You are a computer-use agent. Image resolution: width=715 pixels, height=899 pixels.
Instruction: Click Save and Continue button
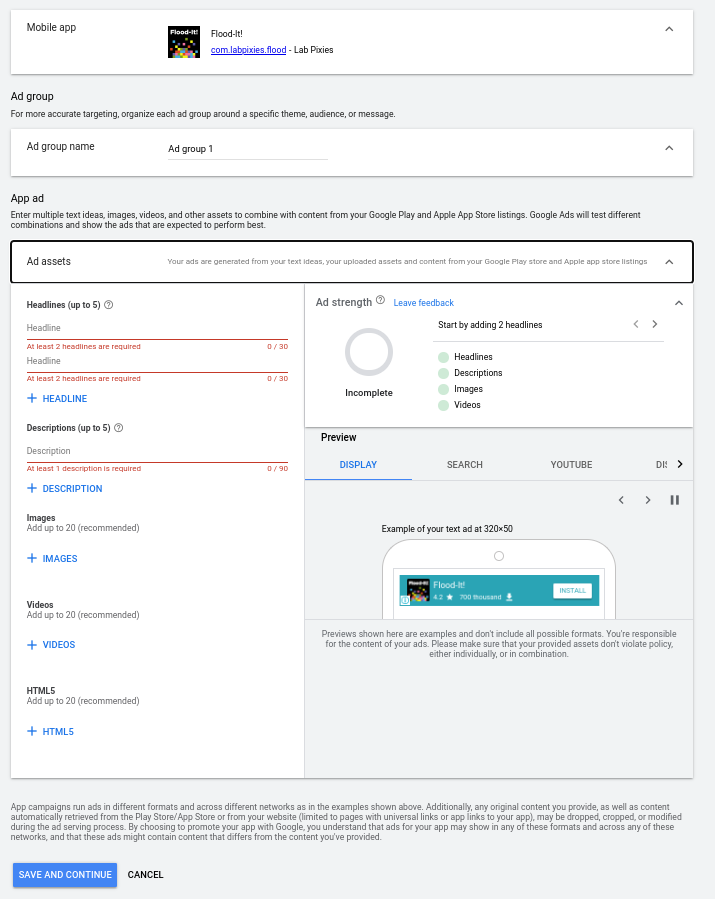(x=65, y=875)
